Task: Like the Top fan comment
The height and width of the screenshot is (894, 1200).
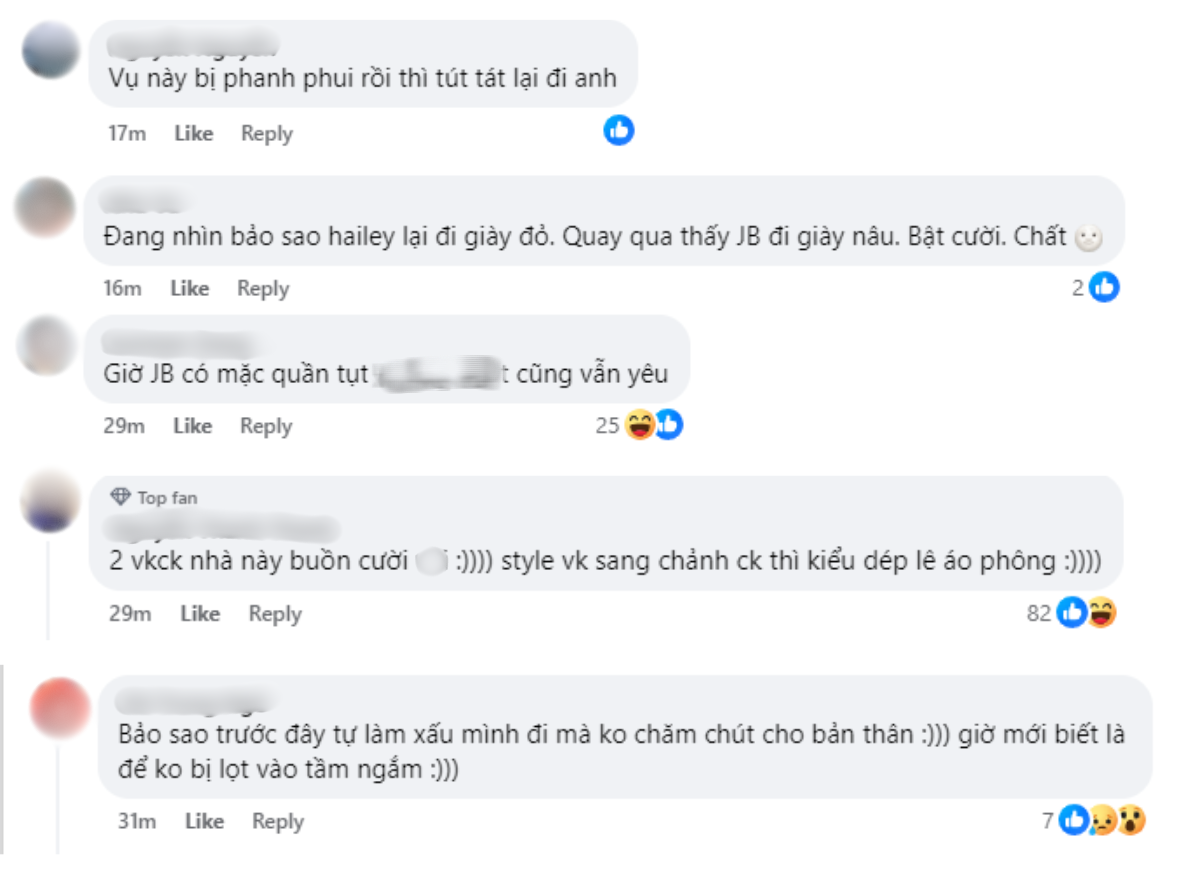Action: click(200, 613)
